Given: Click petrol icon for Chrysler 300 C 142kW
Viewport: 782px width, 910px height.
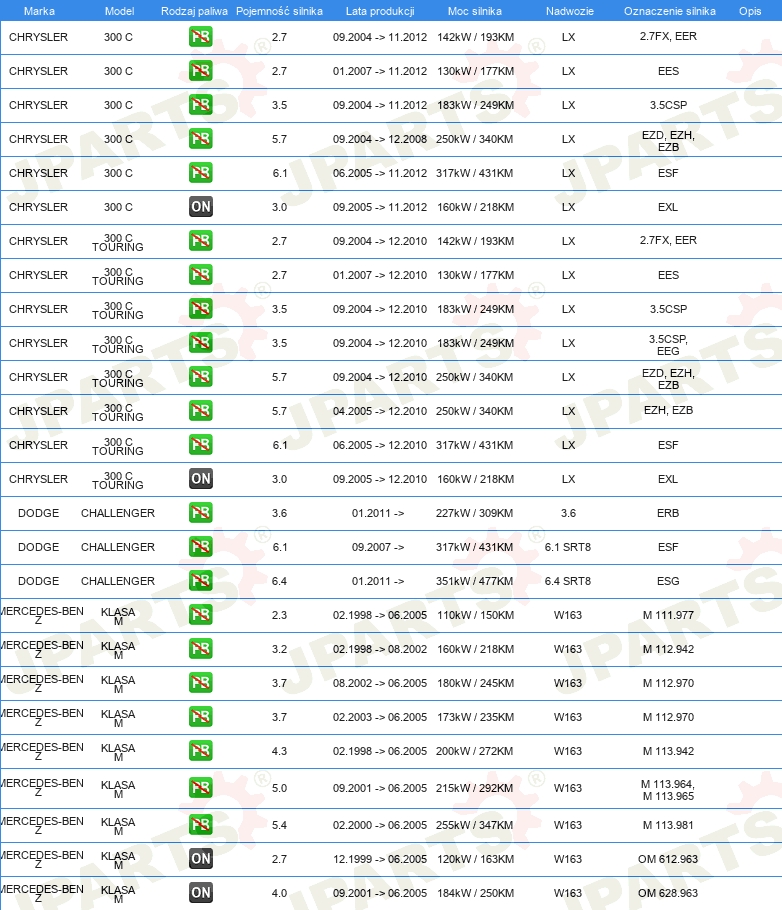Looking at the screenshot, I should 200,37.
